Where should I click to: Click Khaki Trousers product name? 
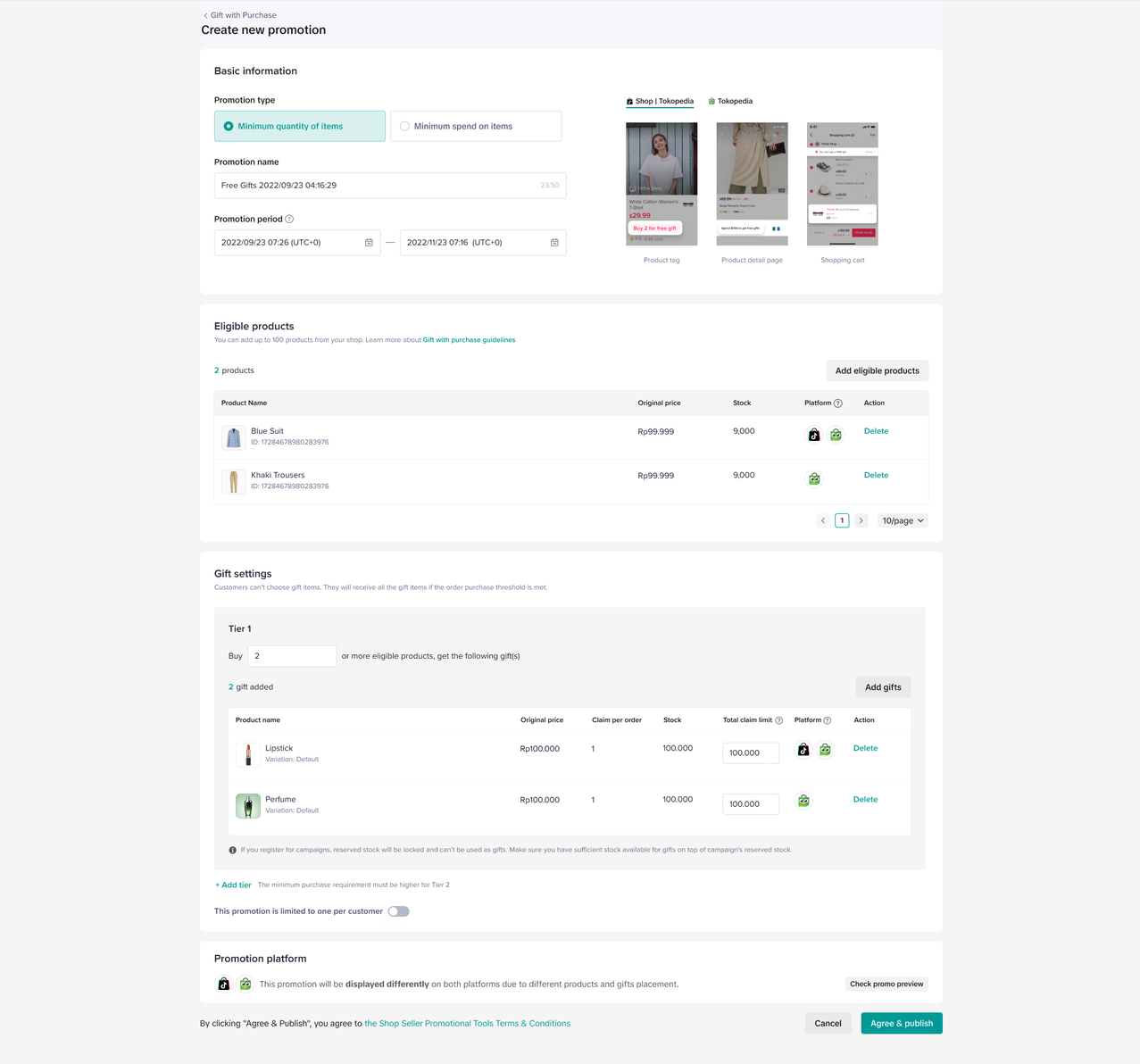tap(278, 475)
